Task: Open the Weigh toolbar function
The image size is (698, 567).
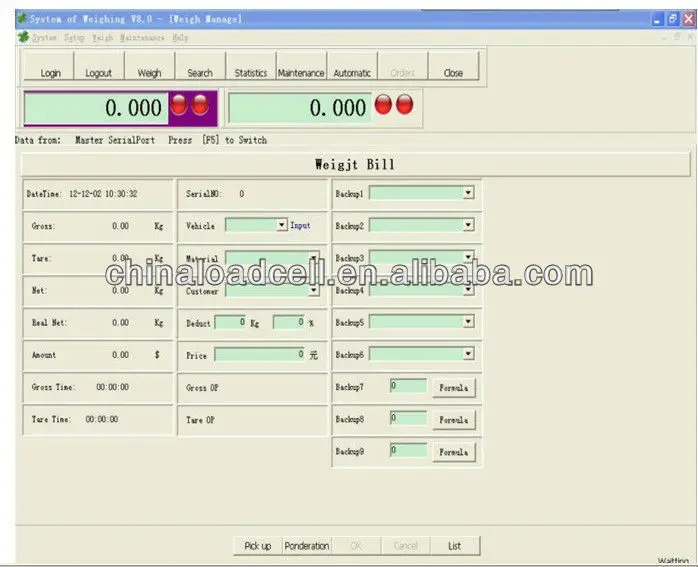Action: point(149,72)
